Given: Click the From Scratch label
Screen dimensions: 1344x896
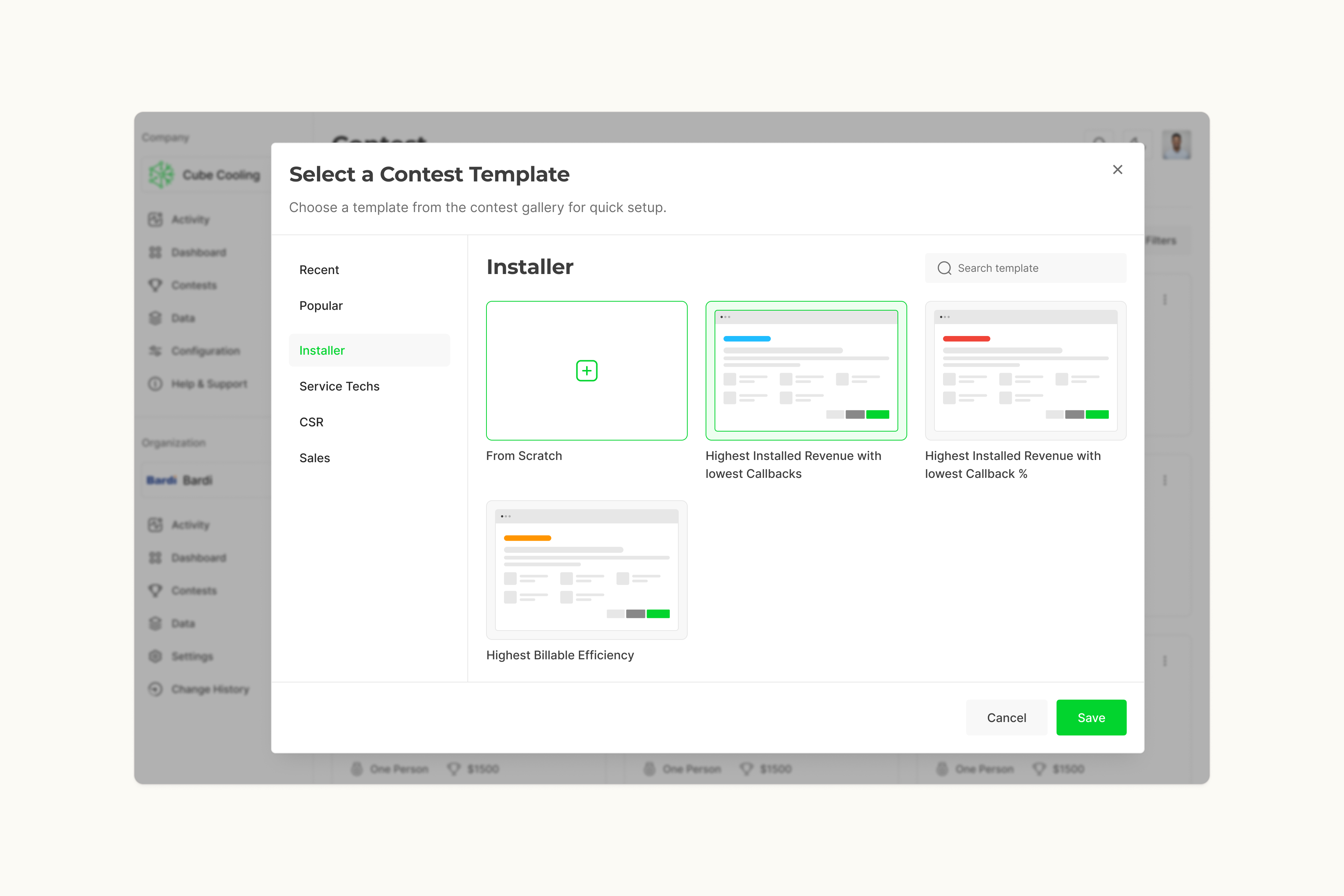Looking at the screenshot, I should (x=524, y=456).
